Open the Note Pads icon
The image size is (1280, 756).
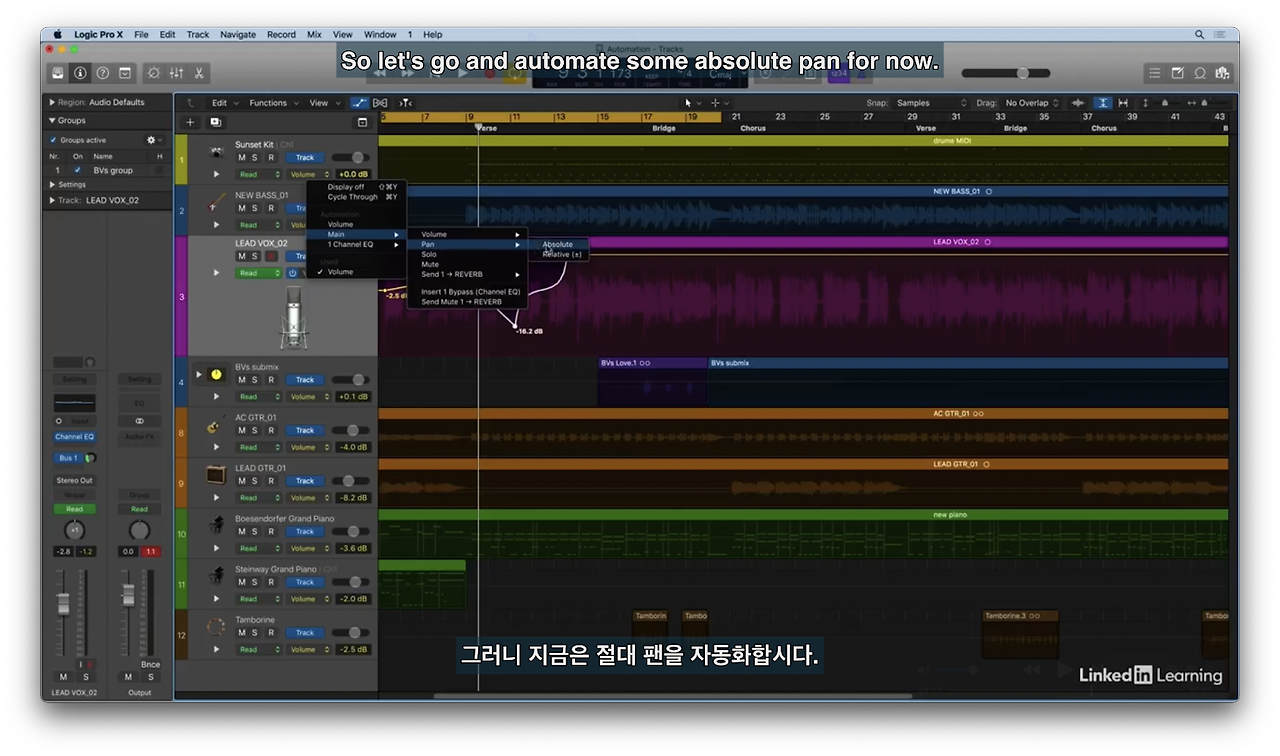pyautogui.click(x=1177, y=73)
